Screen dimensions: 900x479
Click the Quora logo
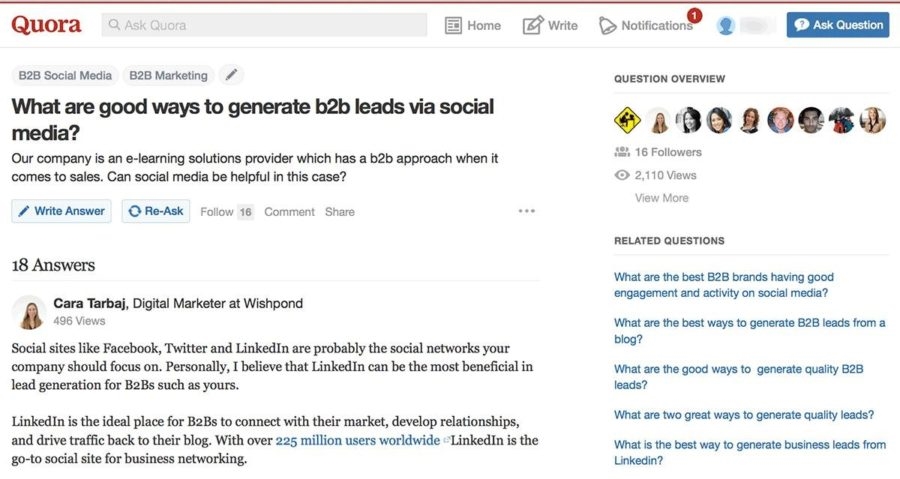pyautogui.click(x=46, y=25)
